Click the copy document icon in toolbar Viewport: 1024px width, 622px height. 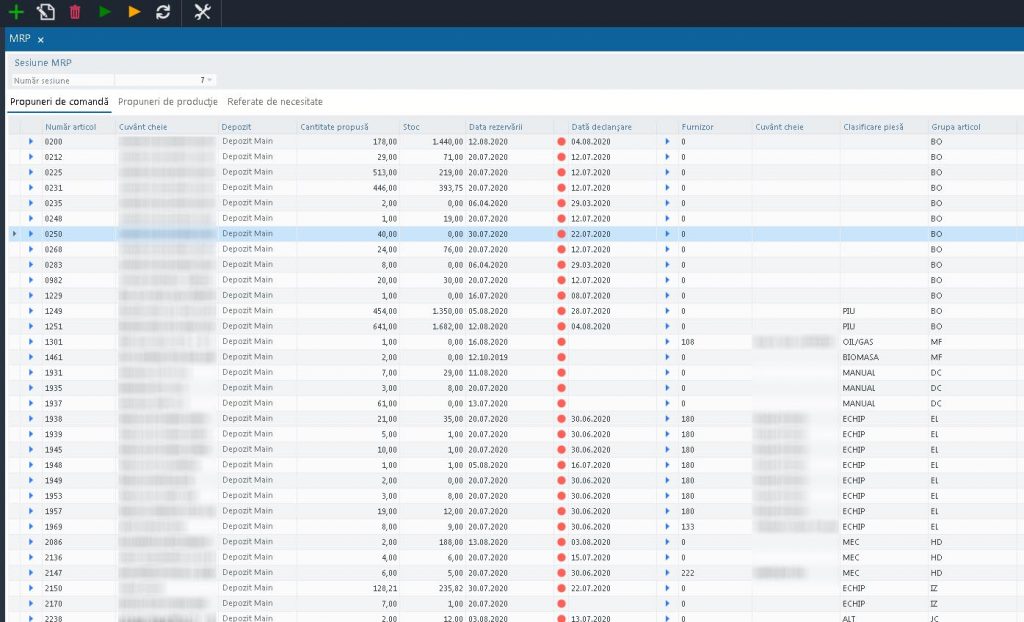(x=45, y=12)
